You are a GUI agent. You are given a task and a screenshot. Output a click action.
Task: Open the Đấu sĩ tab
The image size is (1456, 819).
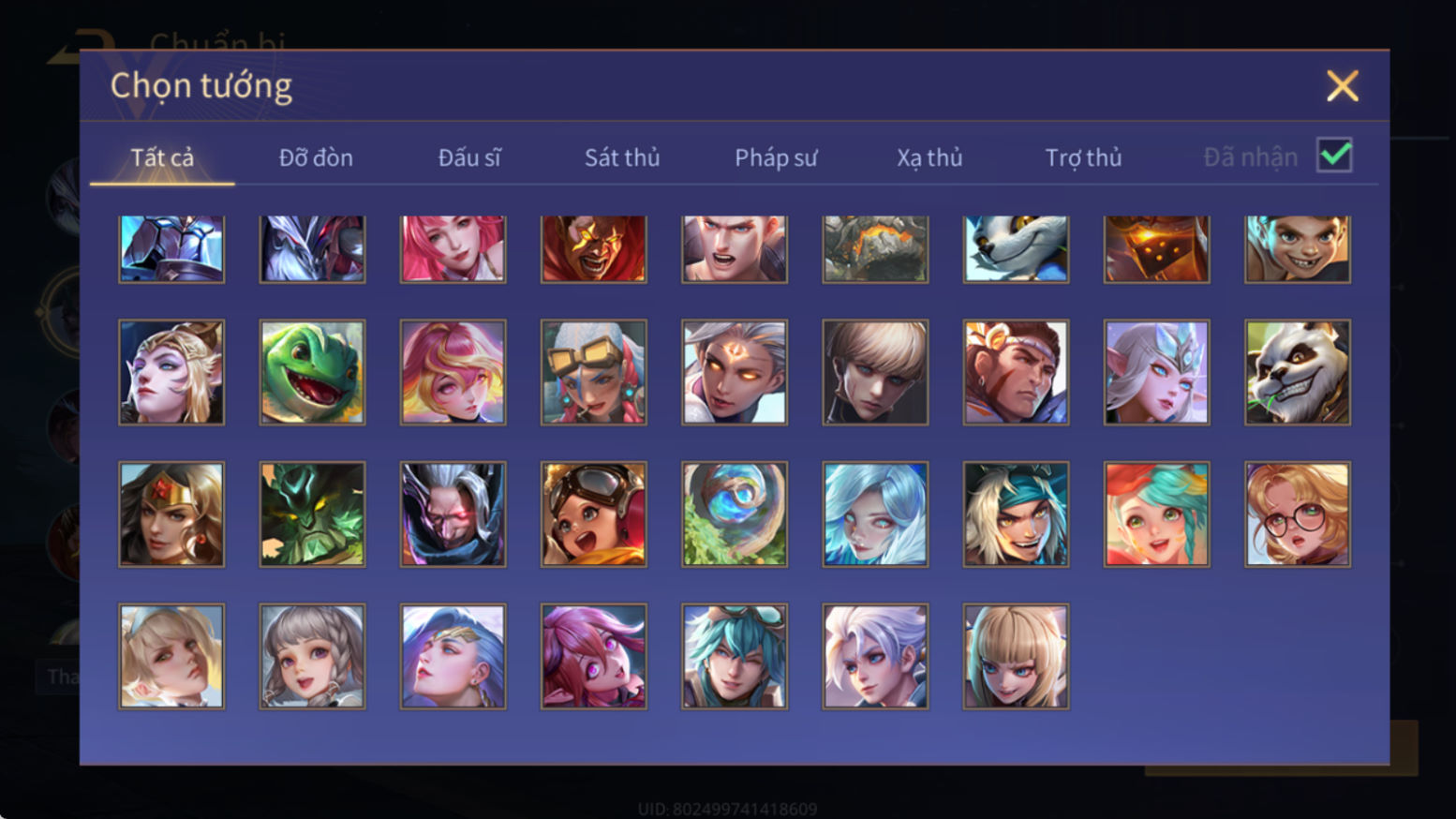point(469,157)
